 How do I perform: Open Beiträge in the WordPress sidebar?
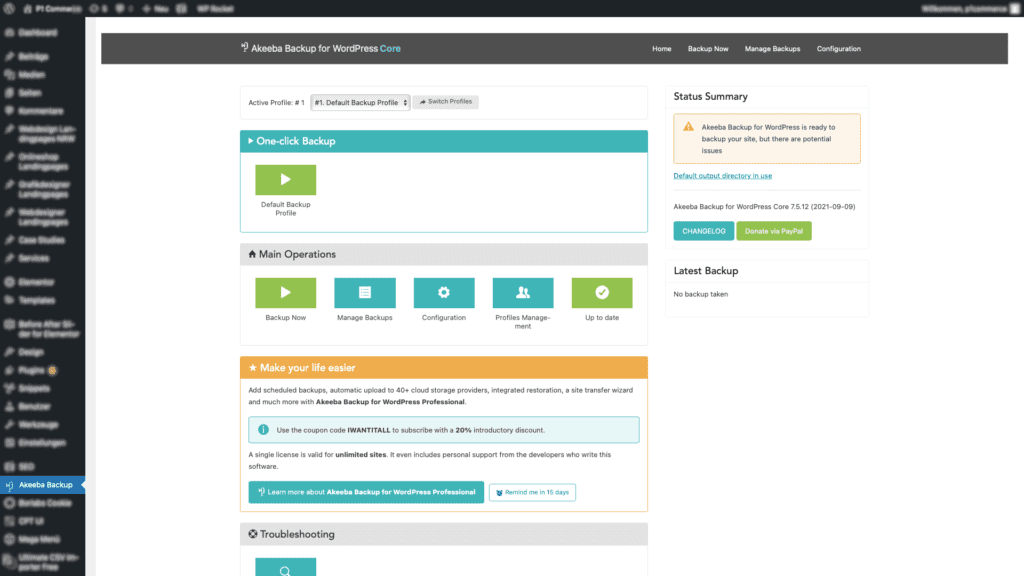tap(33, 57)
